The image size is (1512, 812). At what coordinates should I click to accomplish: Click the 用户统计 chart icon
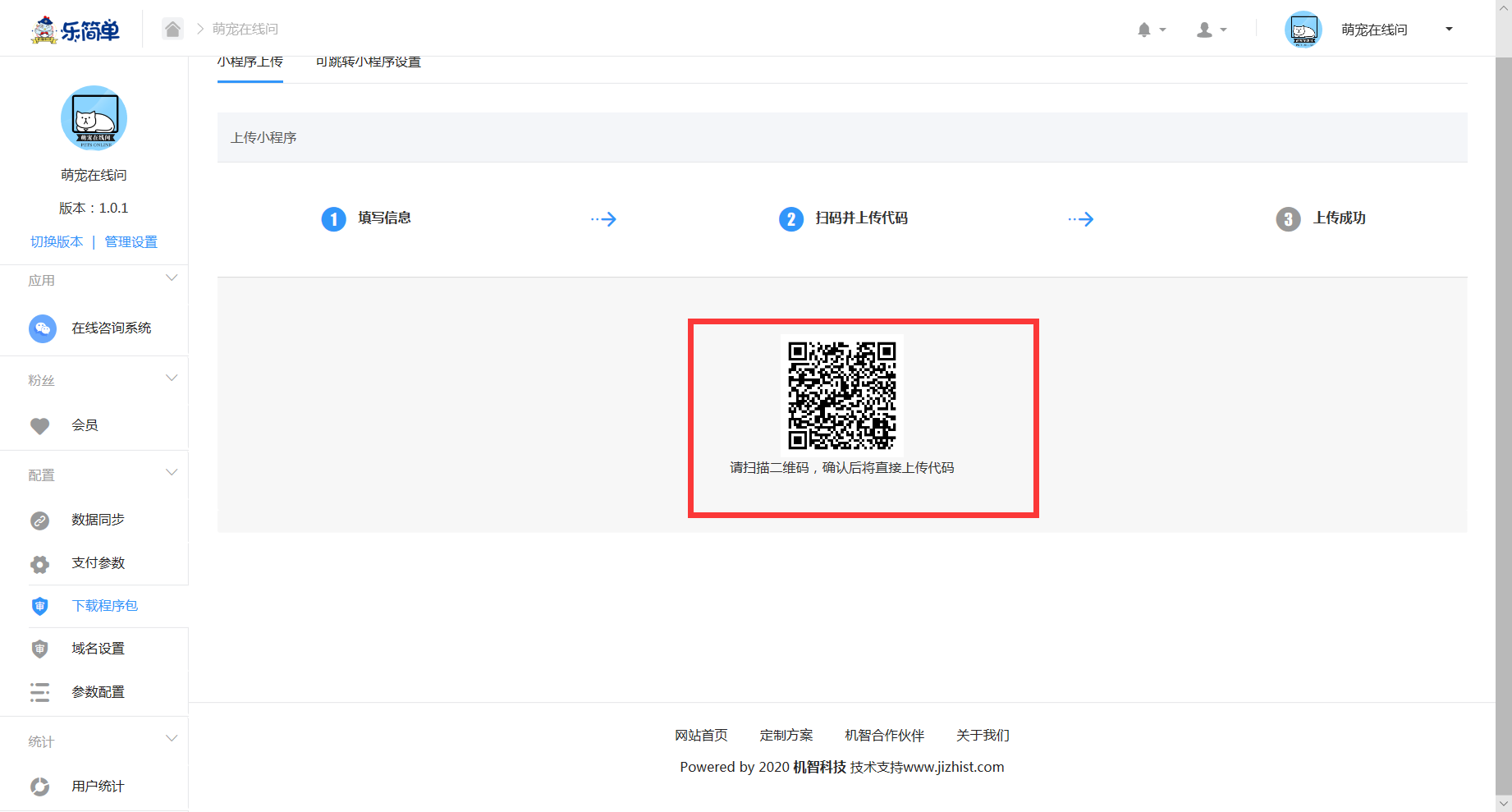tap(39, 787)
